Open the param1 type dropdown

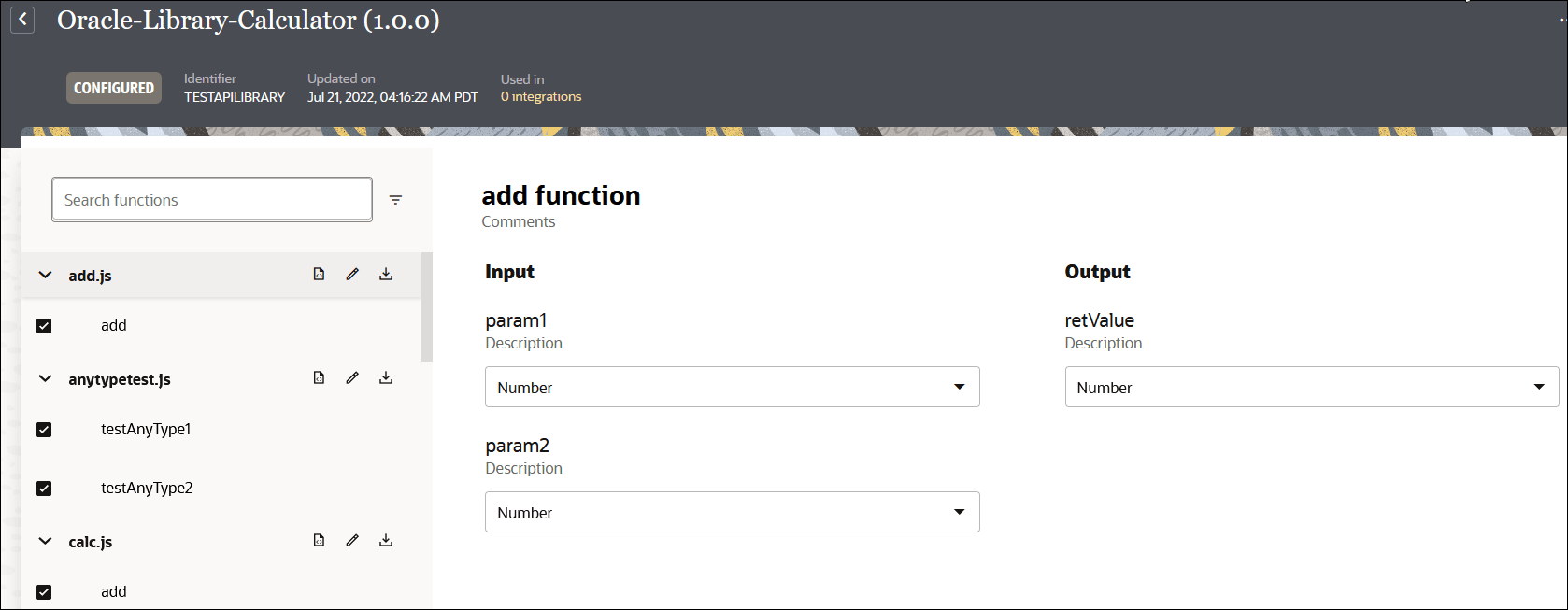click(732, 387)
